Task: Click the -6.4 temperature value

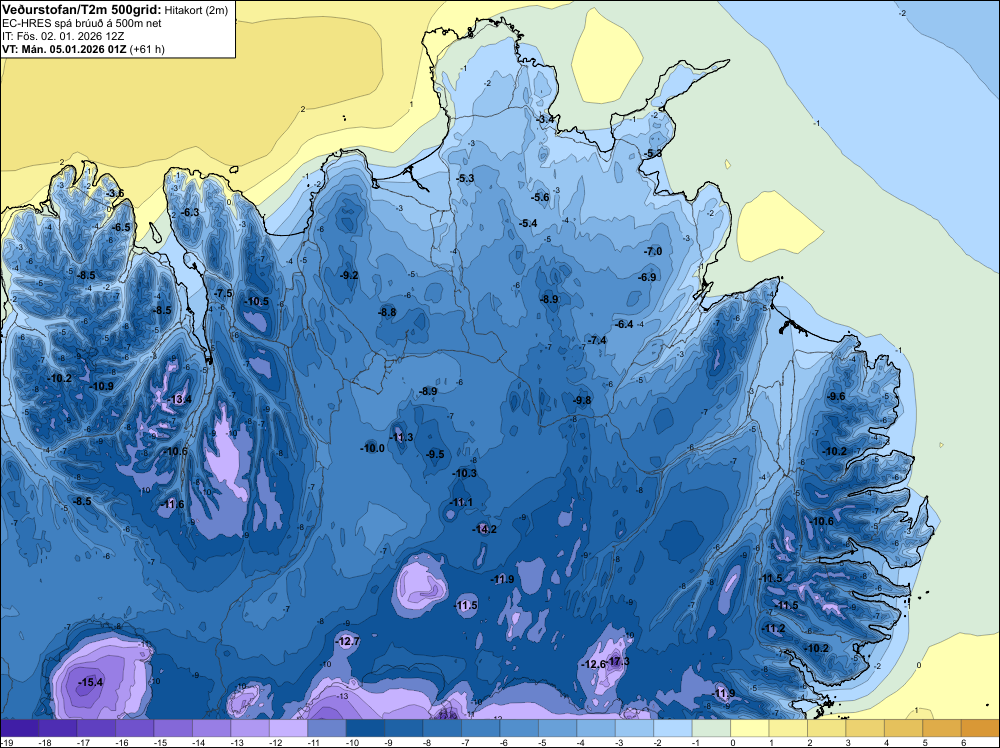Action: point(624,324)
